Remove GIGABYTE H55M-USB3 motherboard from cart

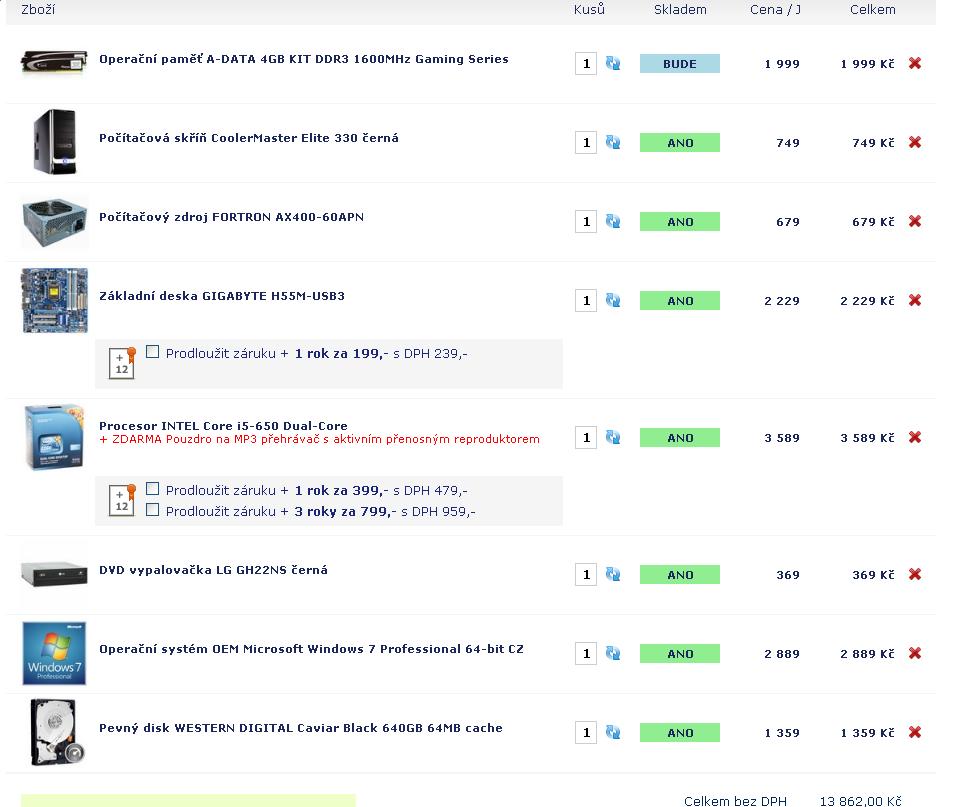pyautogui.click(x=915, y=301)
